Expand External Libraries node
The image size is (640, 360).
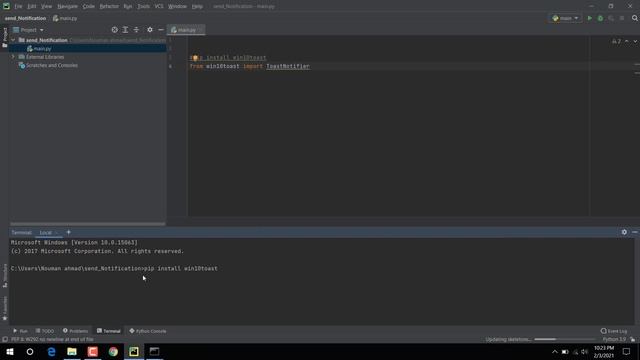coord(13,57)
